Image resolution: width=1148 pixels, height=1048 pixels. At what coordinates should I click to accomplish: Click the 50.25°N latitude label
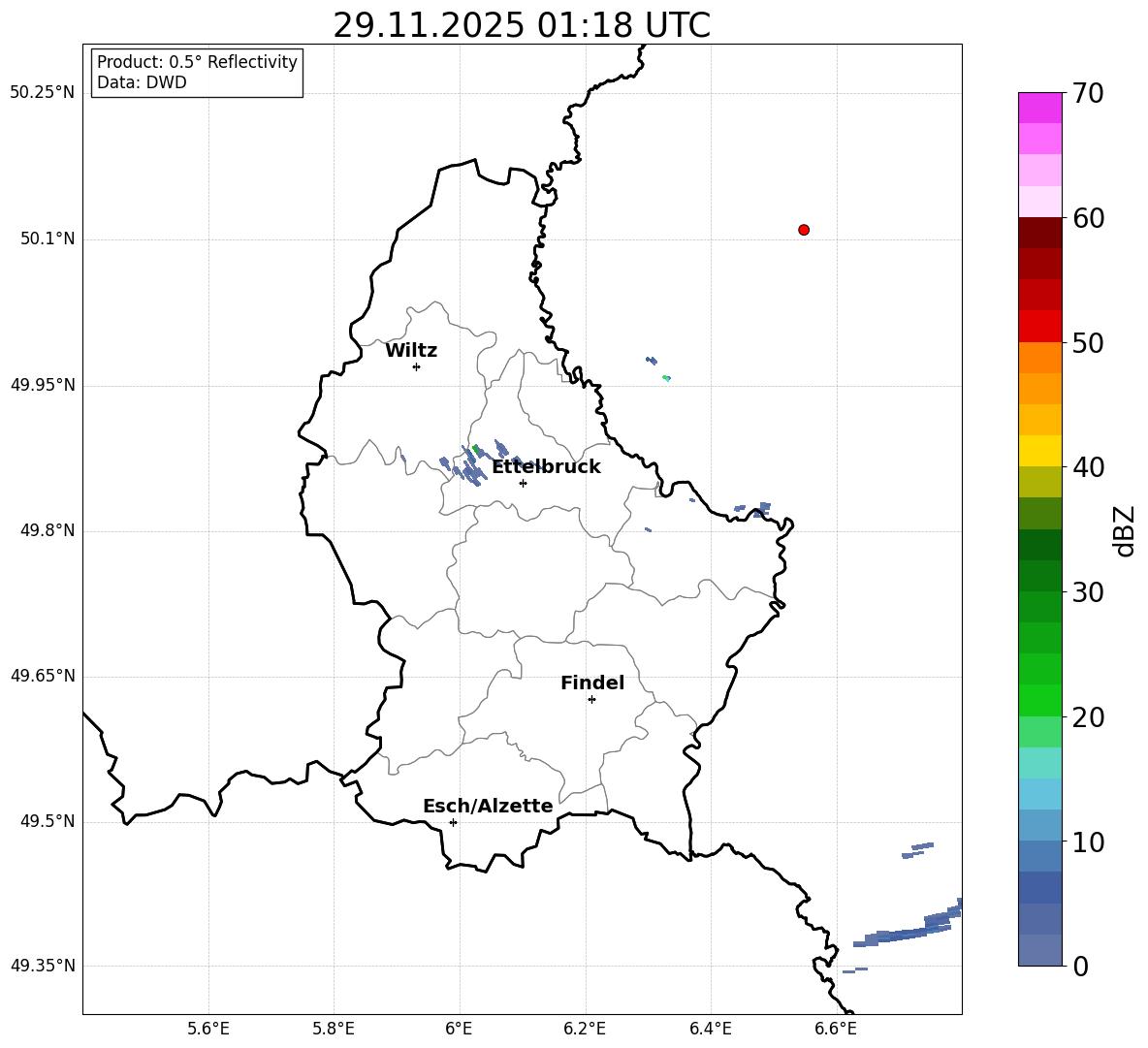coord(43,93)
